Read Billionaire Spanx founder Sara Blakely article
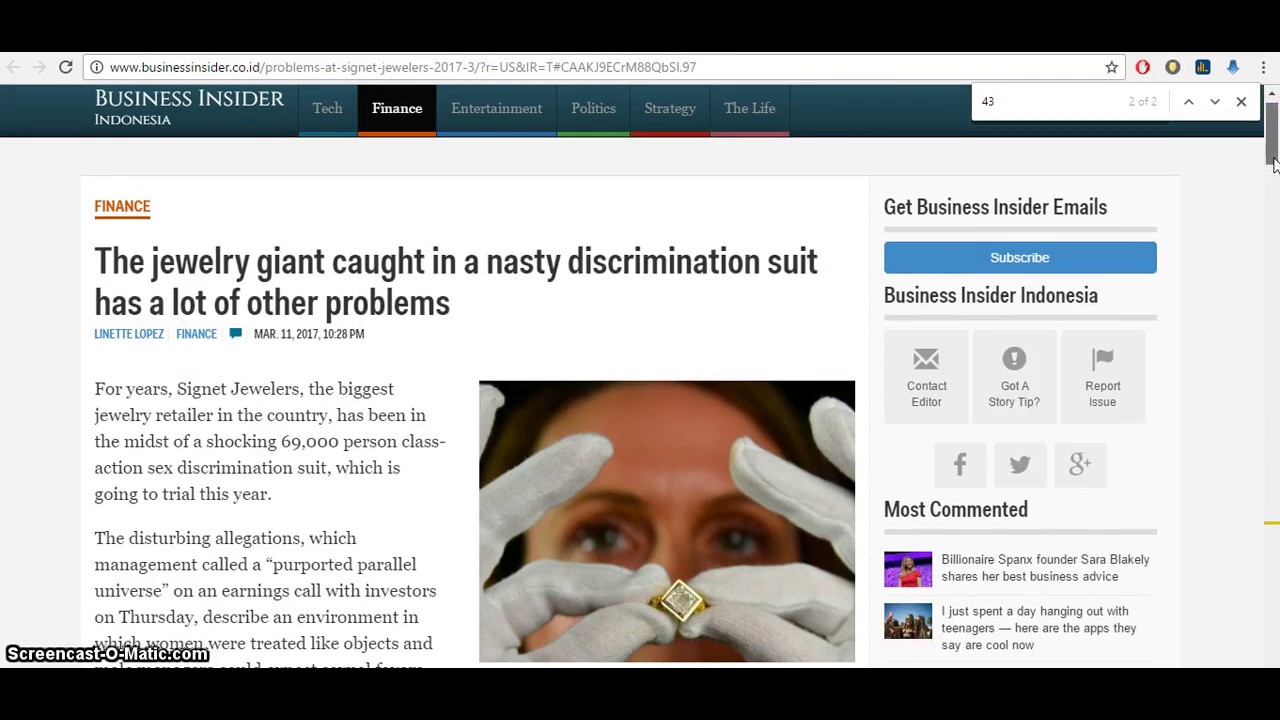The image size is (1280, 720). pyautogui.click(x=1045, y=568)
